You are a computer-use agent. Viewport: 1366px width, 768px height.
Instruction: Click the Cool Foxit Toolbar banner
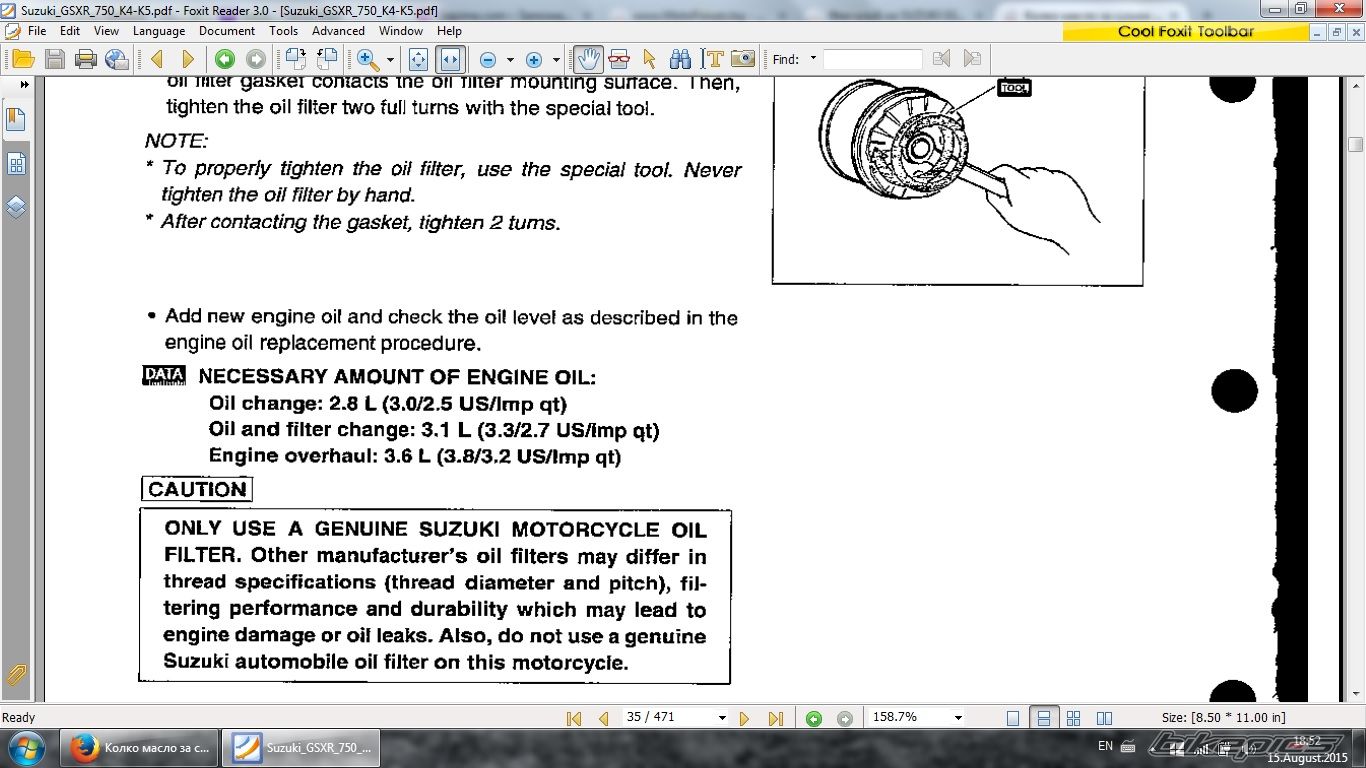(1185, 31)
